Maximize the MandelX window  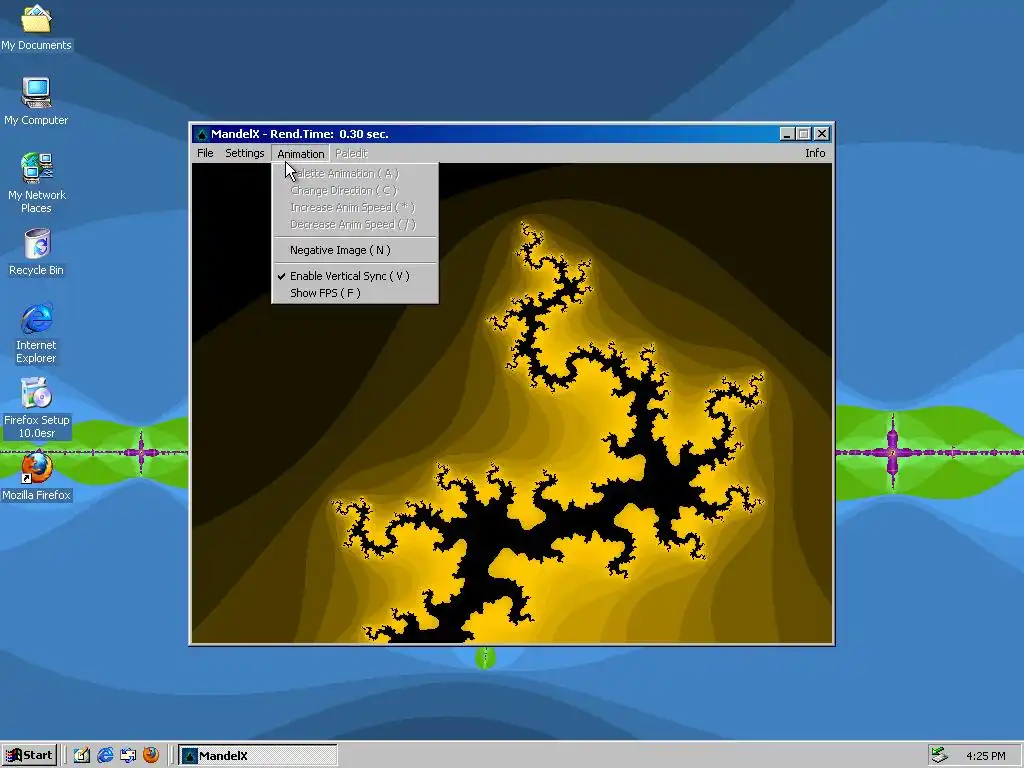coord(803,134)
